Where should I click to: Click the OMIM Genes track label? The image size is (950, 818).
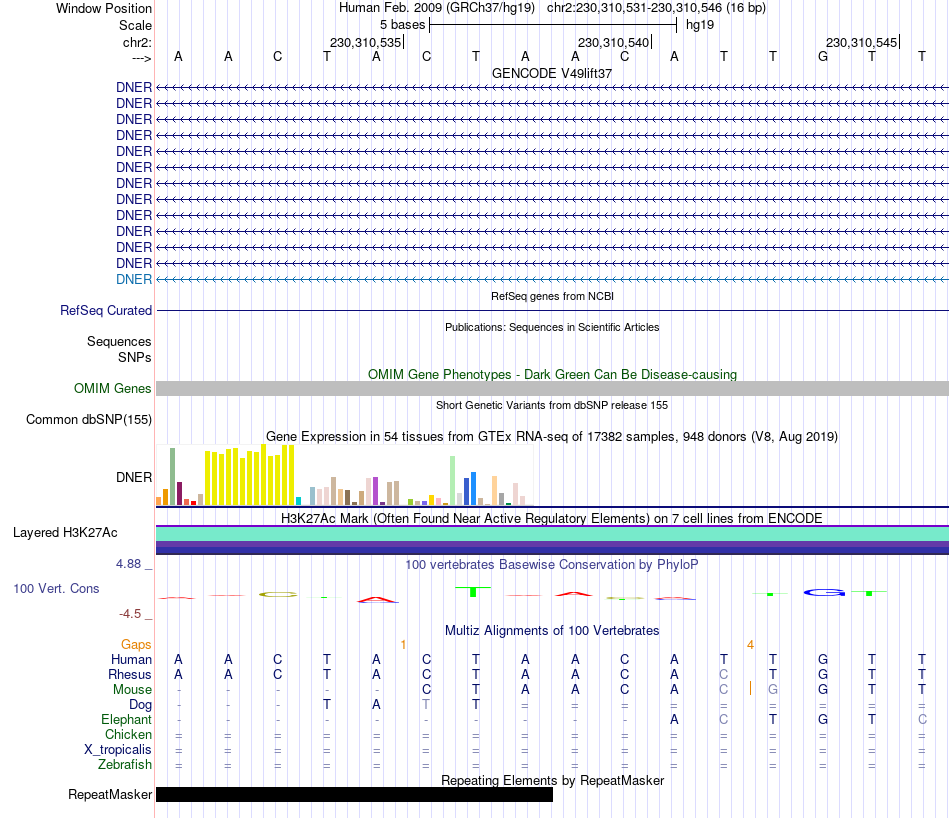(113, 388)
